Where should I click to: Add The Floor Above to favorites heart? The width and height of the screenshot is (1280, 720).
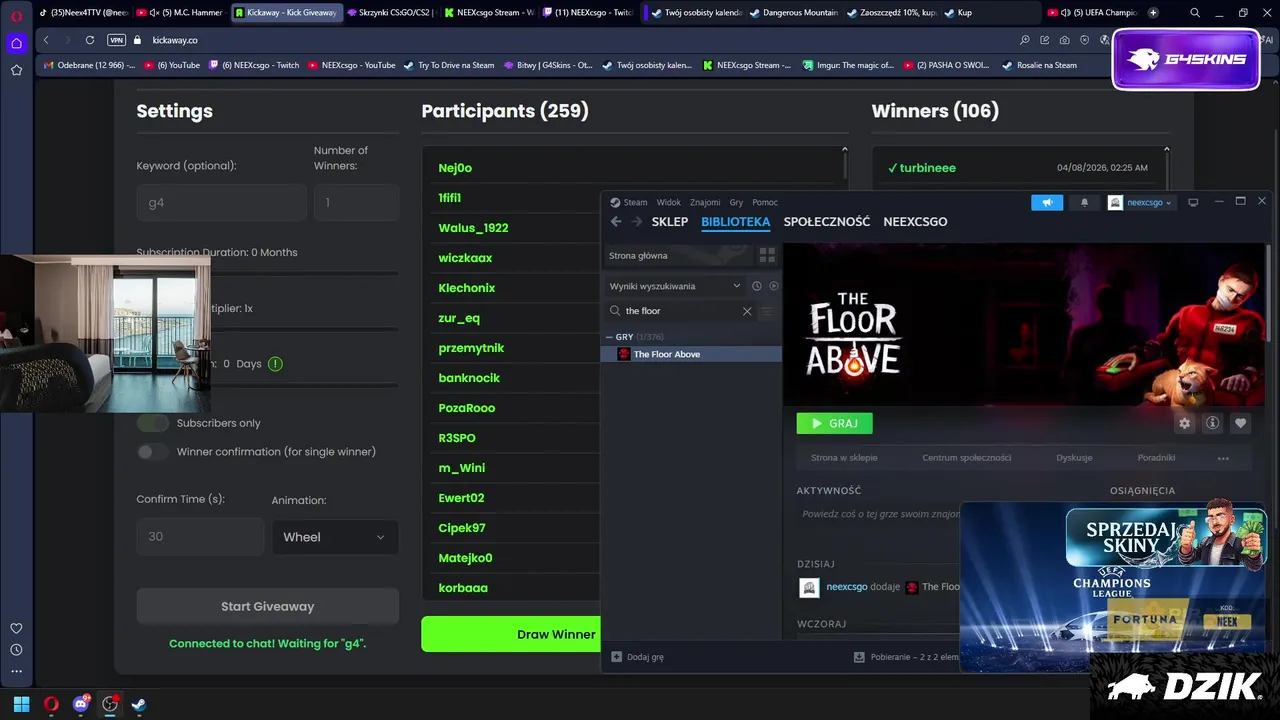[x=1241, y=423]
